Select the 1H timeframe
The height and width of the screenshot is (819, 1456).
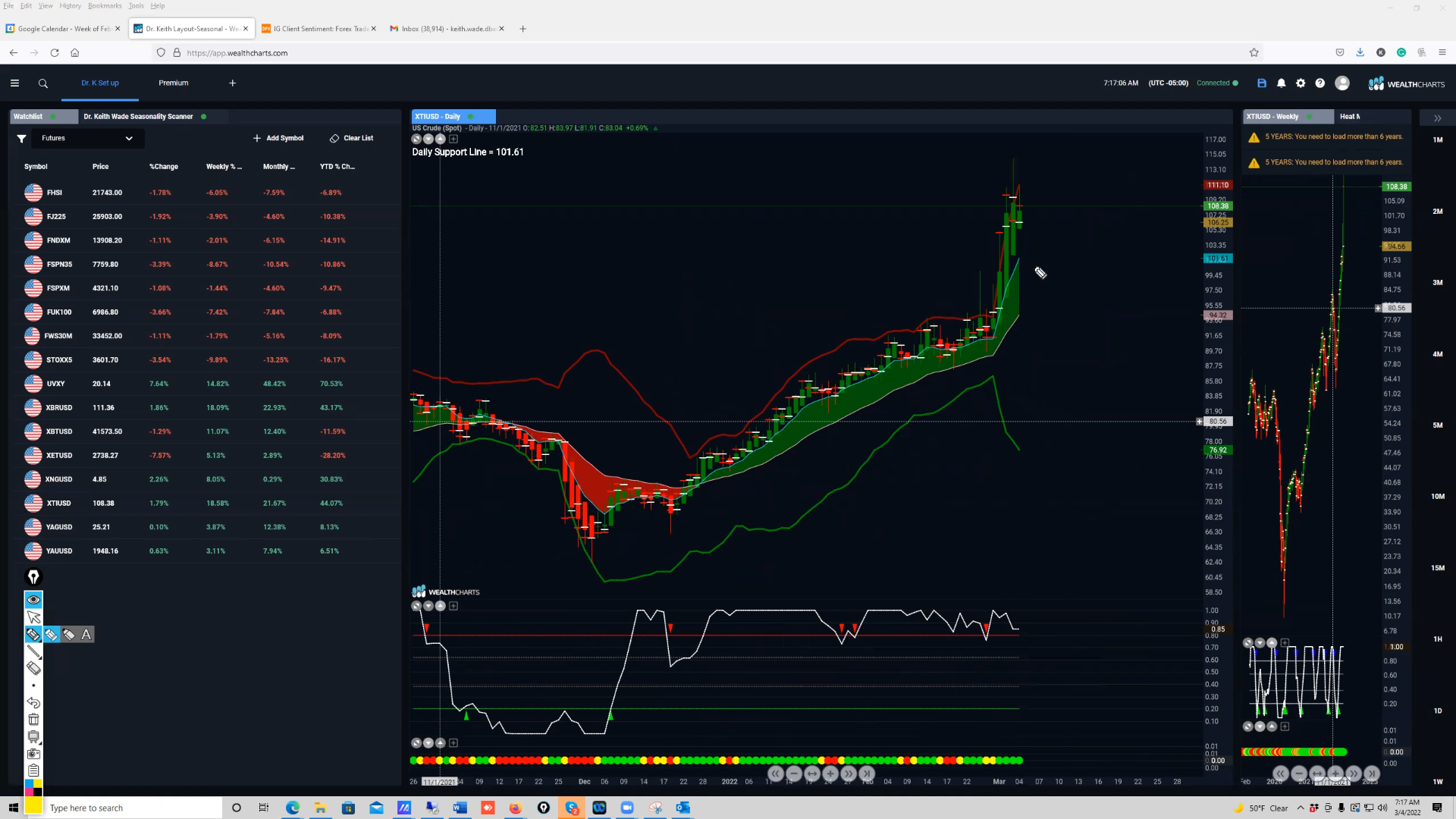1438,639
